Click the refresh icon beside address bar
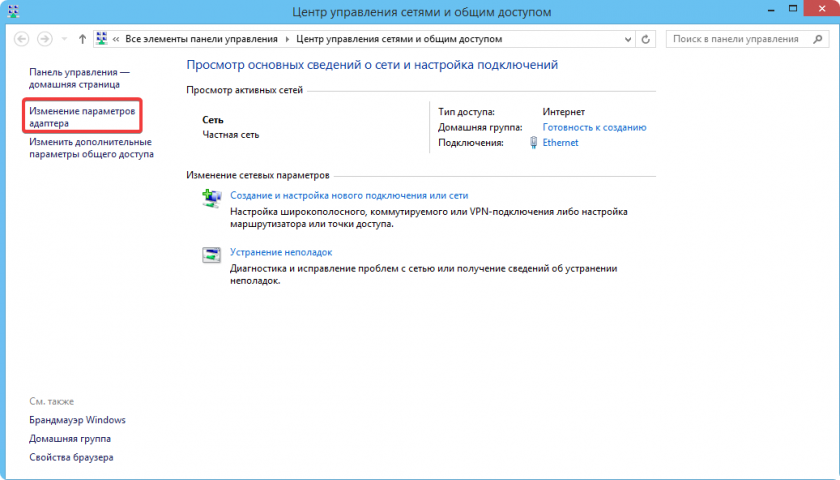 coord(646,39)
